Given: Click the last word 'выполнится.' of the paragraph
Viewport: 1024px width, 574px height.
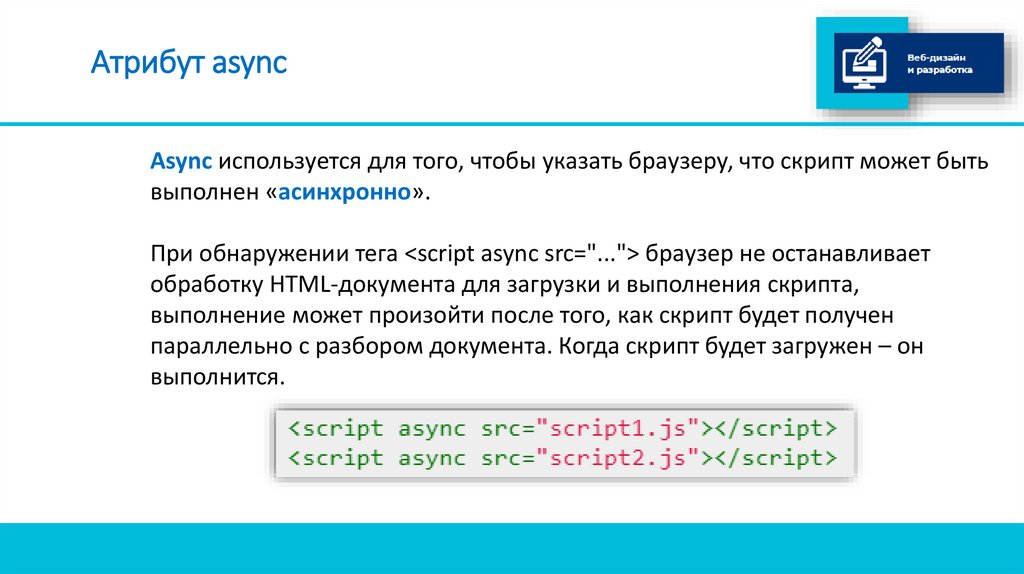Looking at the screenshot, I should pyautogui.click(x=217, y=377).
